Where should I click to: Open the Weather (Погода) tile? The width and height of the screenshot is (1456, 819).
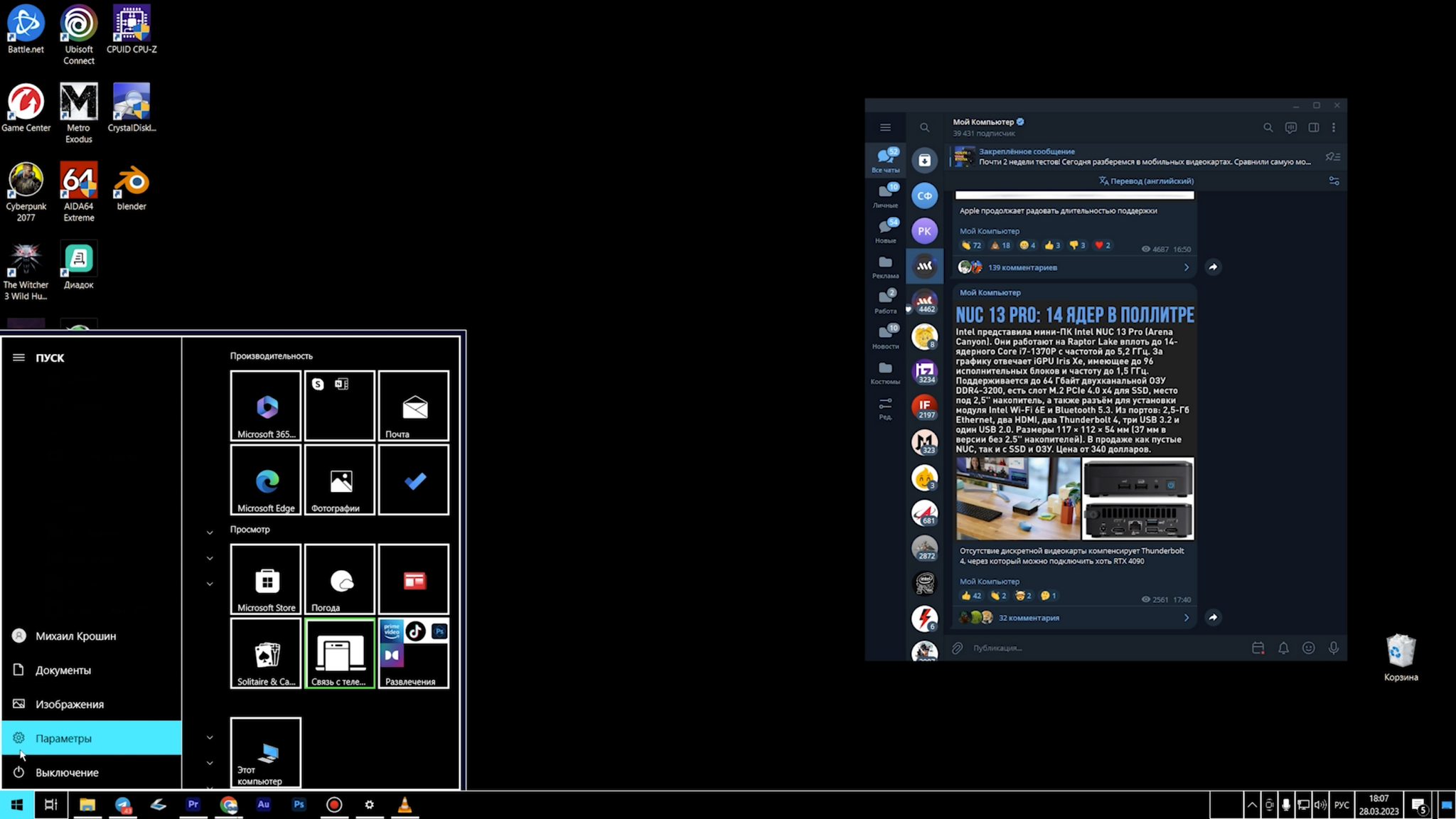(340, 579)
